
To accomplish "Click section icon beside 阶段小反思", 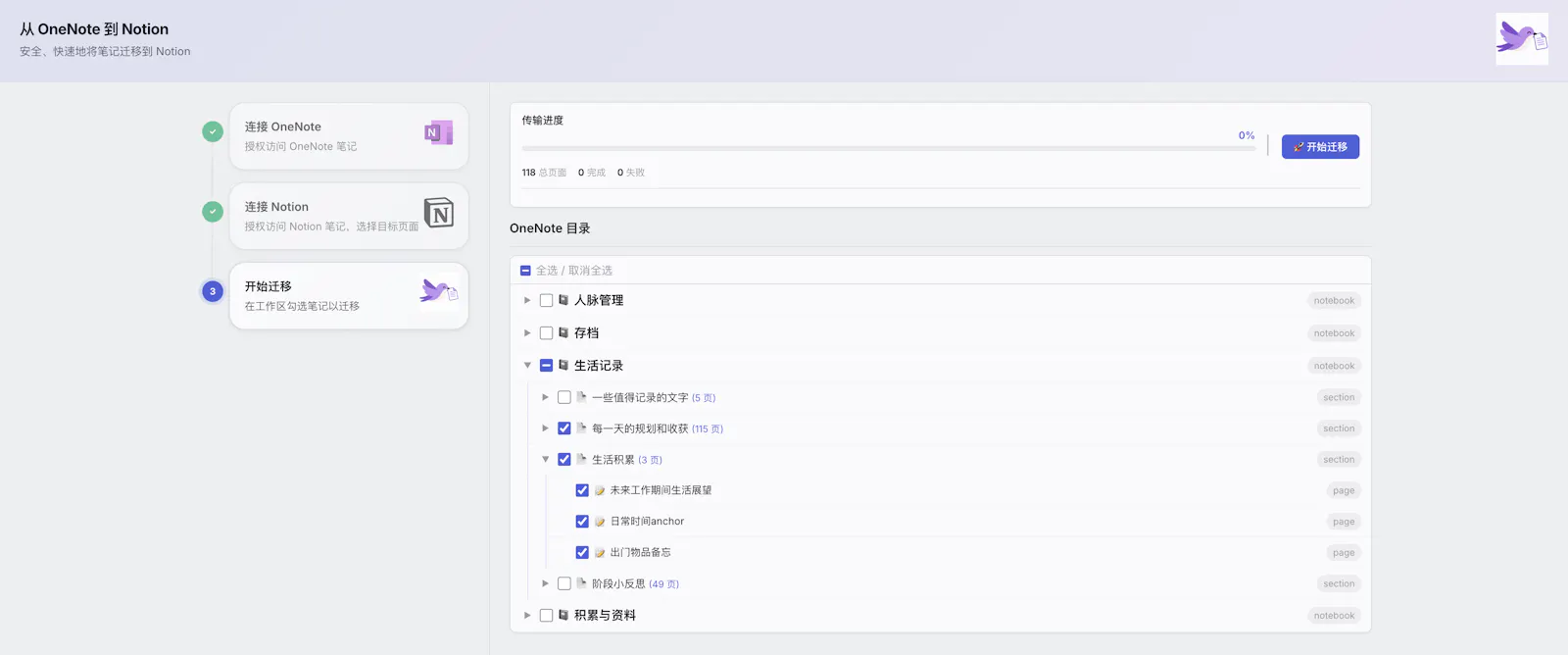I will (x=581, y=583).
